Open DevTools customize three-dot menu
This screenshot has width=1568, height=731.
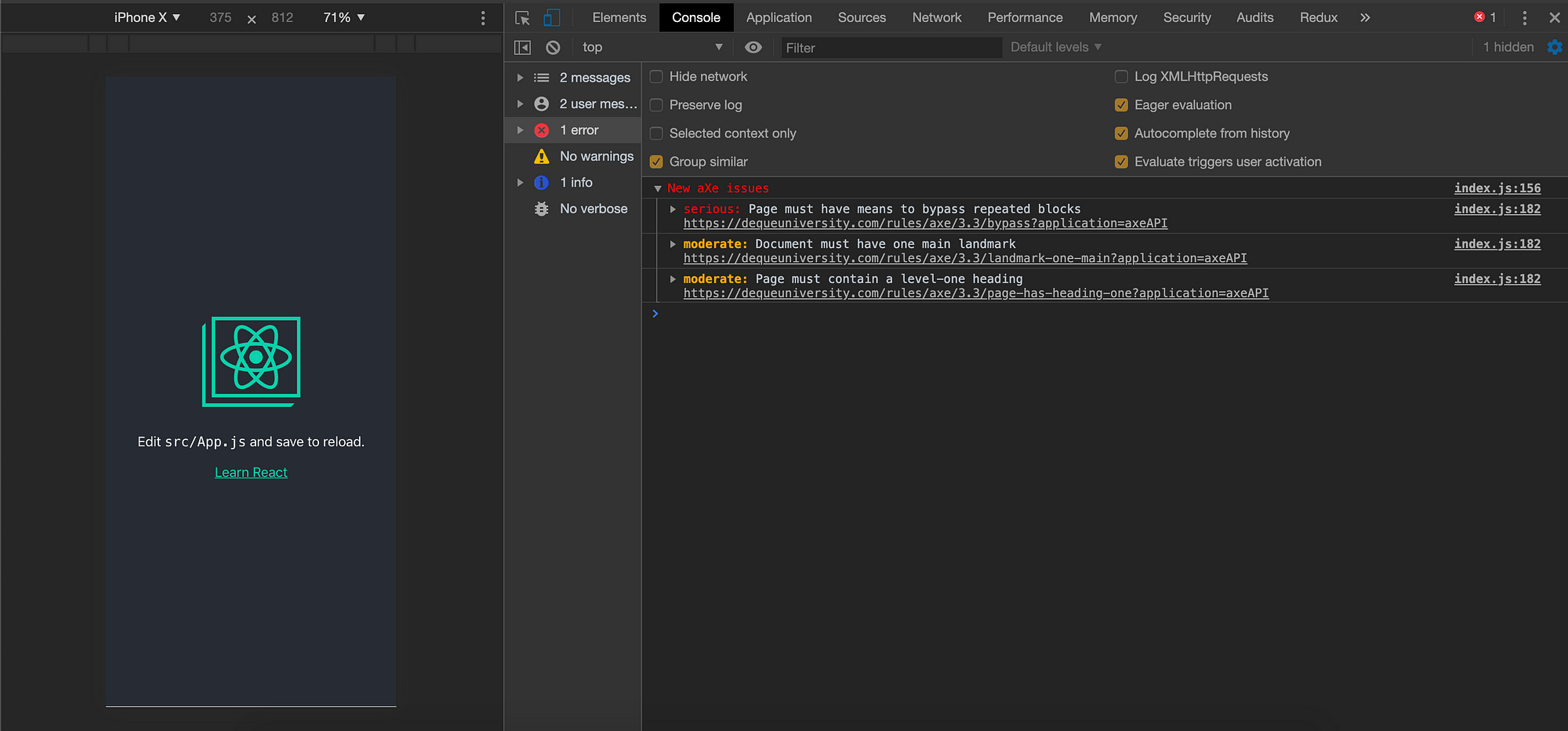(1524, 17)
